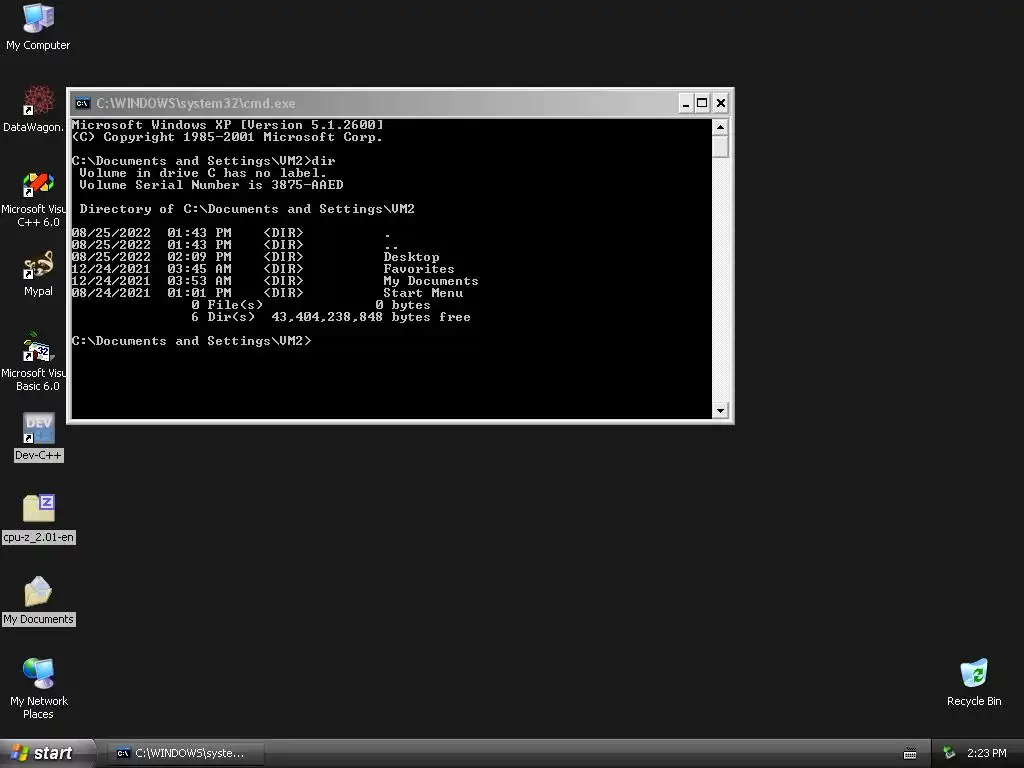Click the My Documents directory entry in console
Screen dimensions: 1024x768
tap(430, 281)
